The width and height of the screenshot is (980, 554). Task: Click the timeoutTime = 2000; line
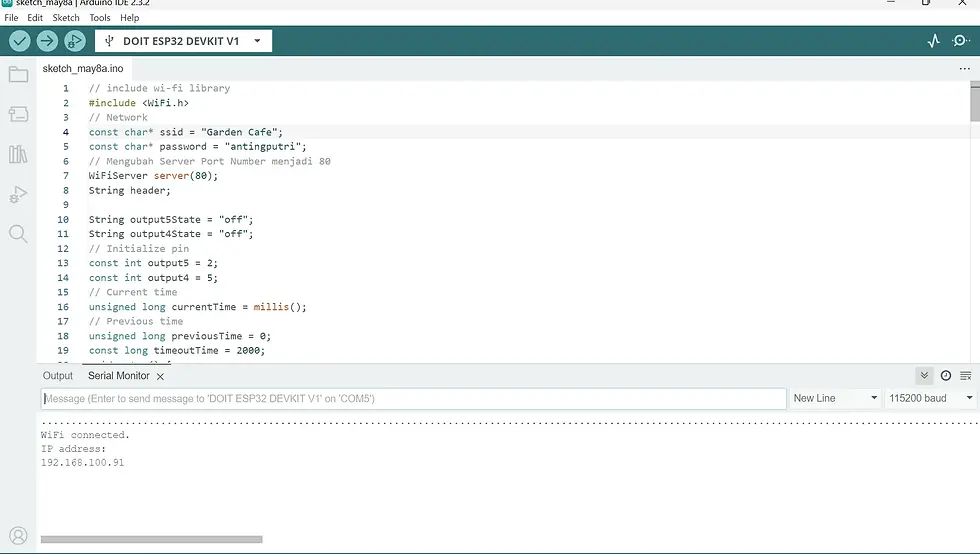click(x=177, y=351)
